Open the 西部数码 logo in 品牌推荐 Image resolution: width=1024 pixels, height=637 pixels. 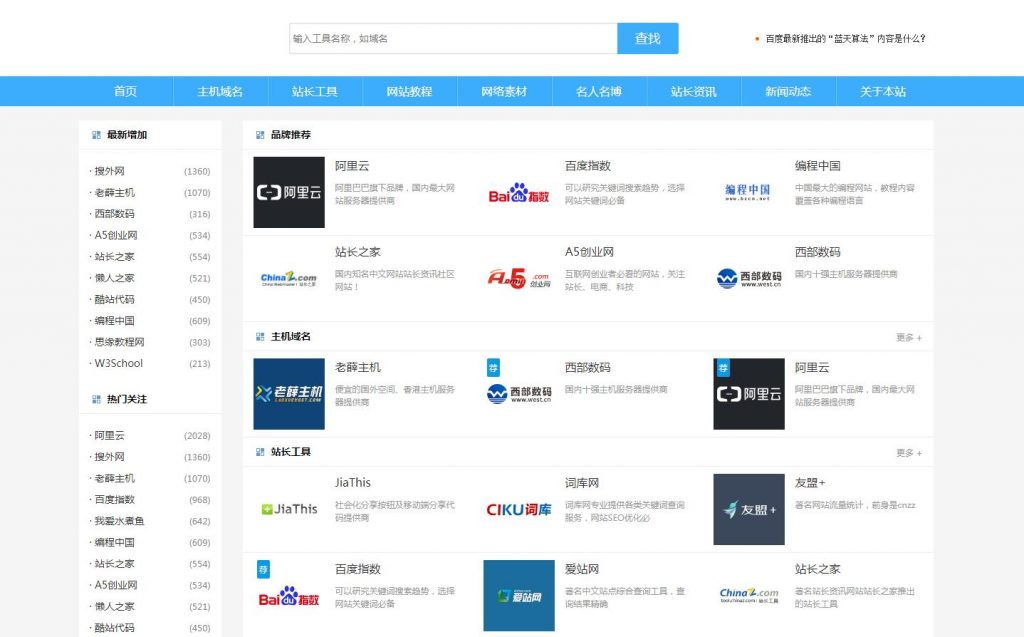pos(748,278)
